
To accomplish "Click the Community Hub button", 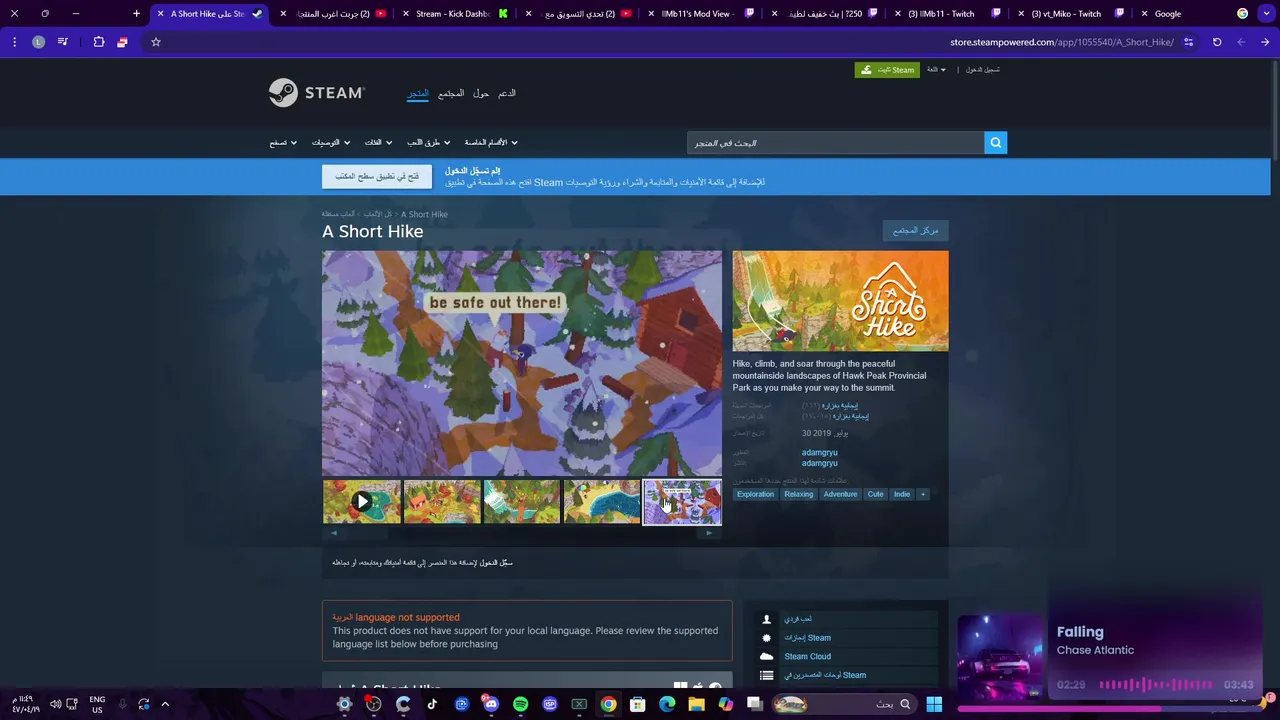I will click(915, 231).
